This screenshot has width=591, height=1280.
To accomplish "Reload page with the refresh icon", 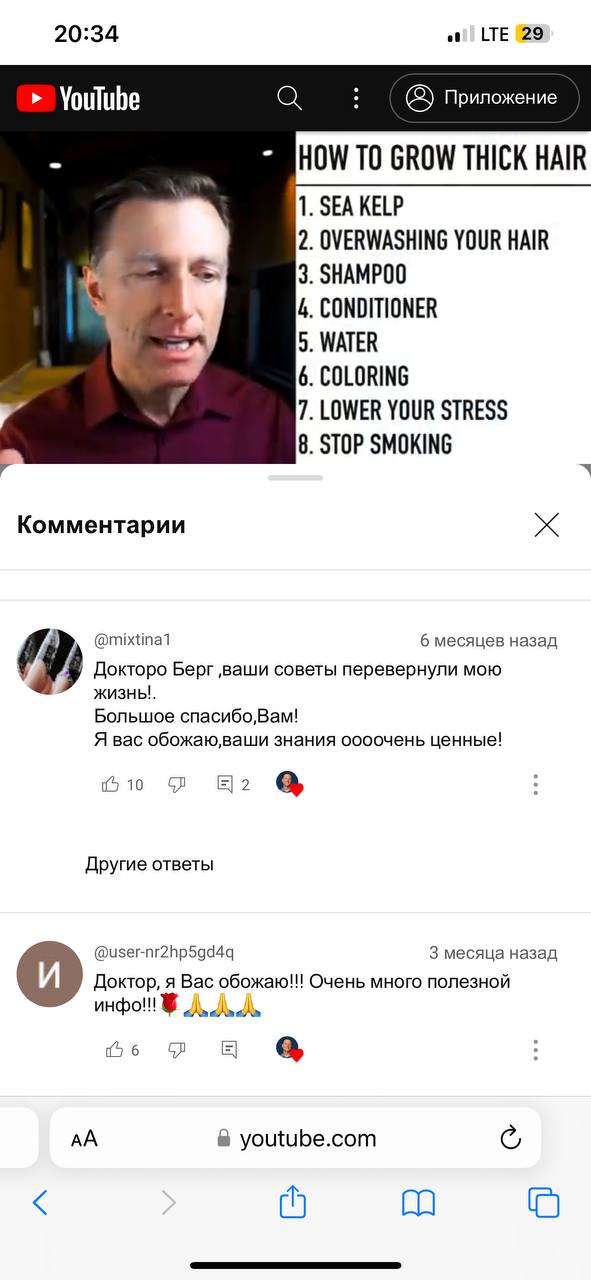I will click(510, 1138).
